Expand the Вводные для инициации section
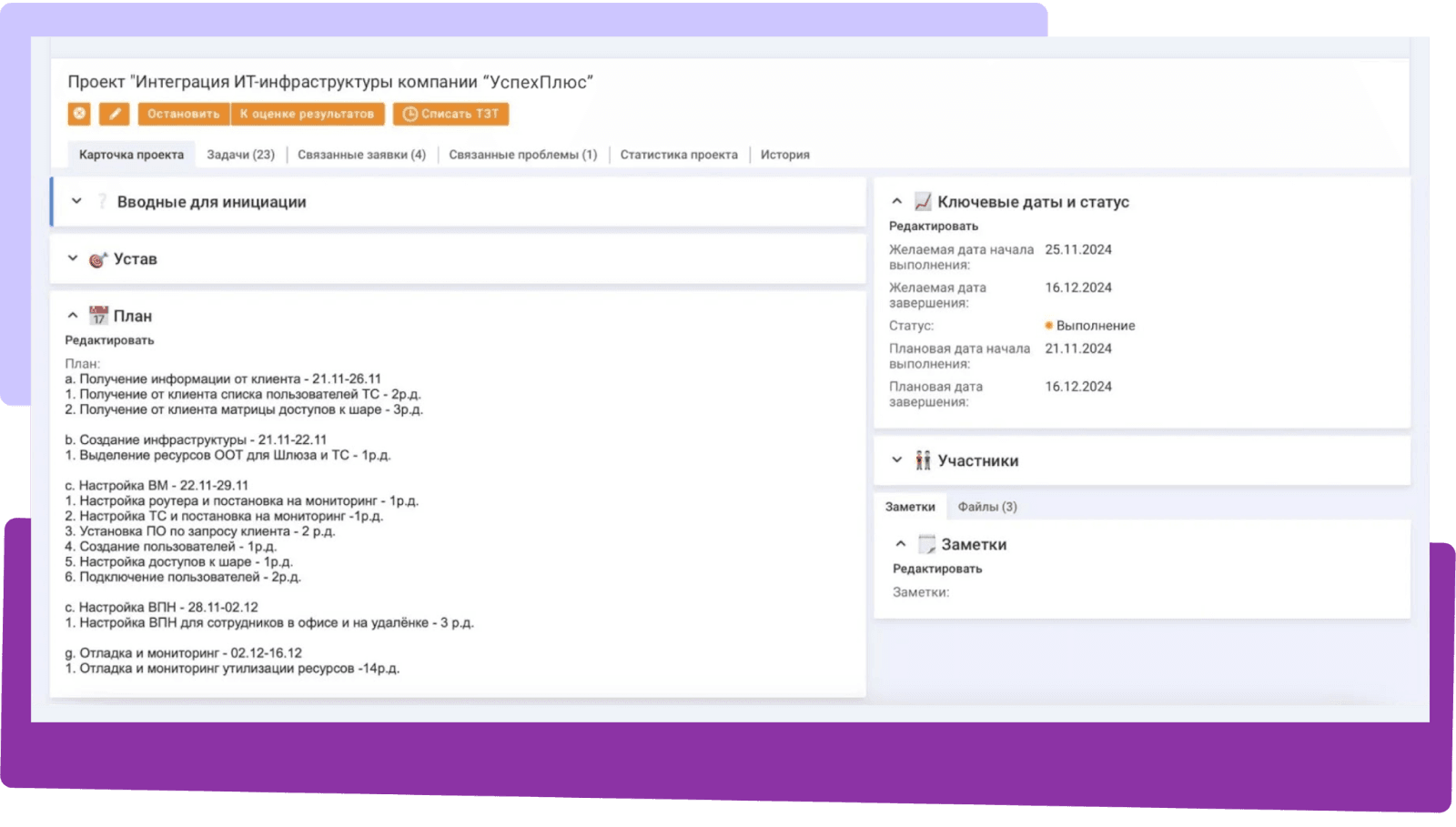 pos(76,201)
